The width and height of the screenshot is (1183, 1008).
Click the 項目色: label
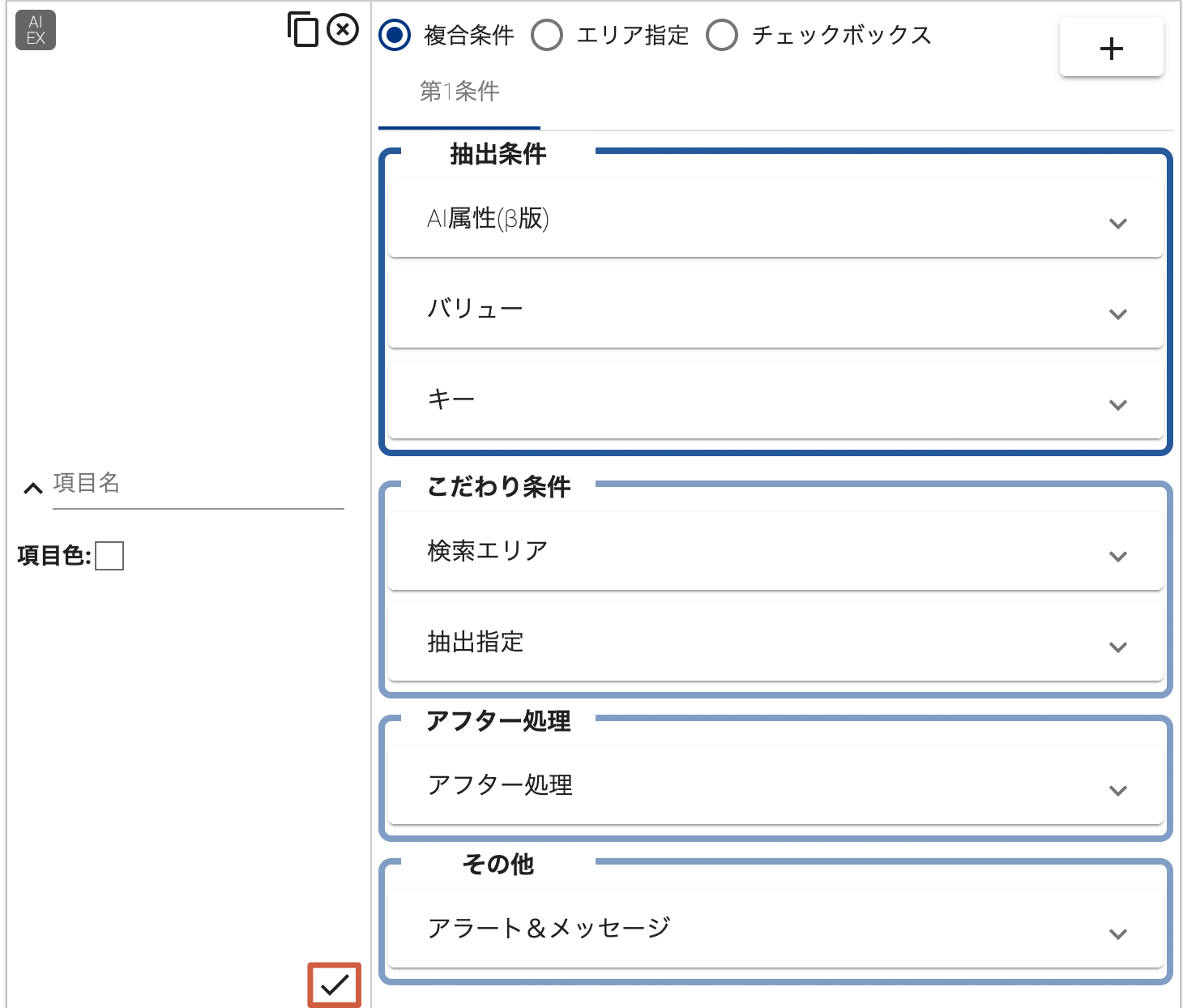click(54, 556)
